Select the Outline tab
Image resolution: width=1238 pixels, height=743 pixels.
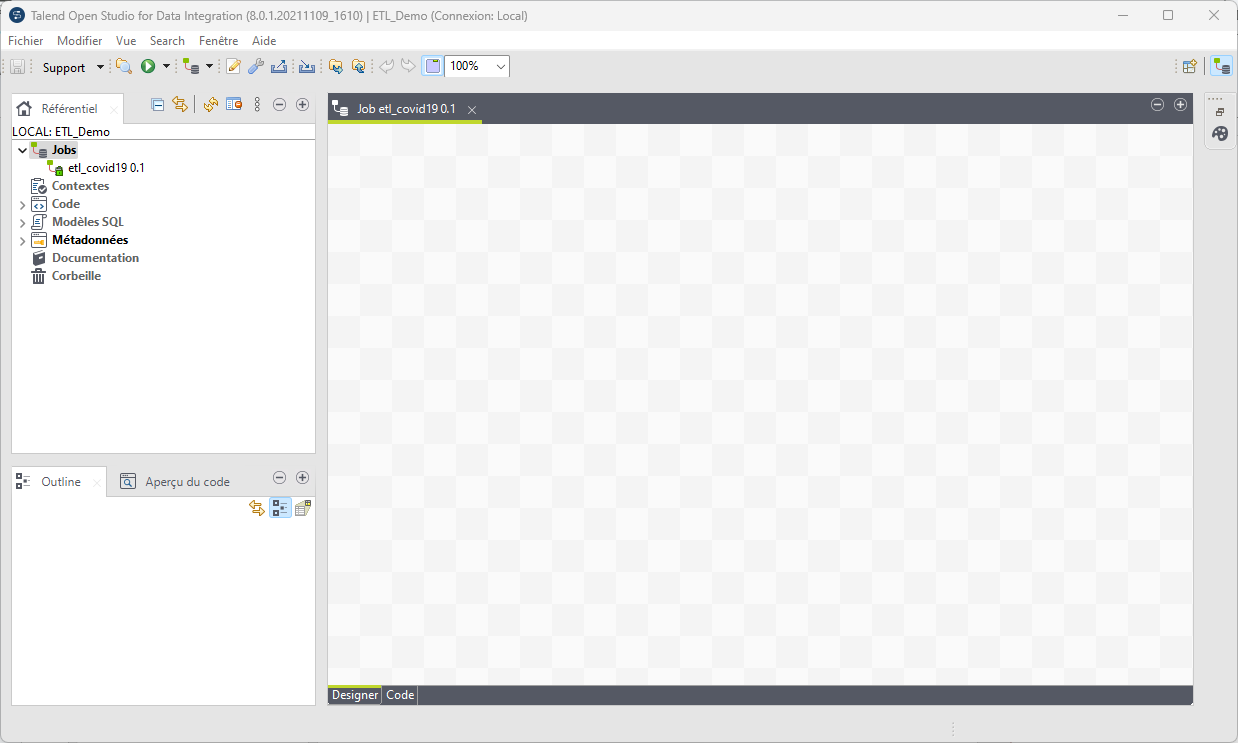click(x=57, y=481)
